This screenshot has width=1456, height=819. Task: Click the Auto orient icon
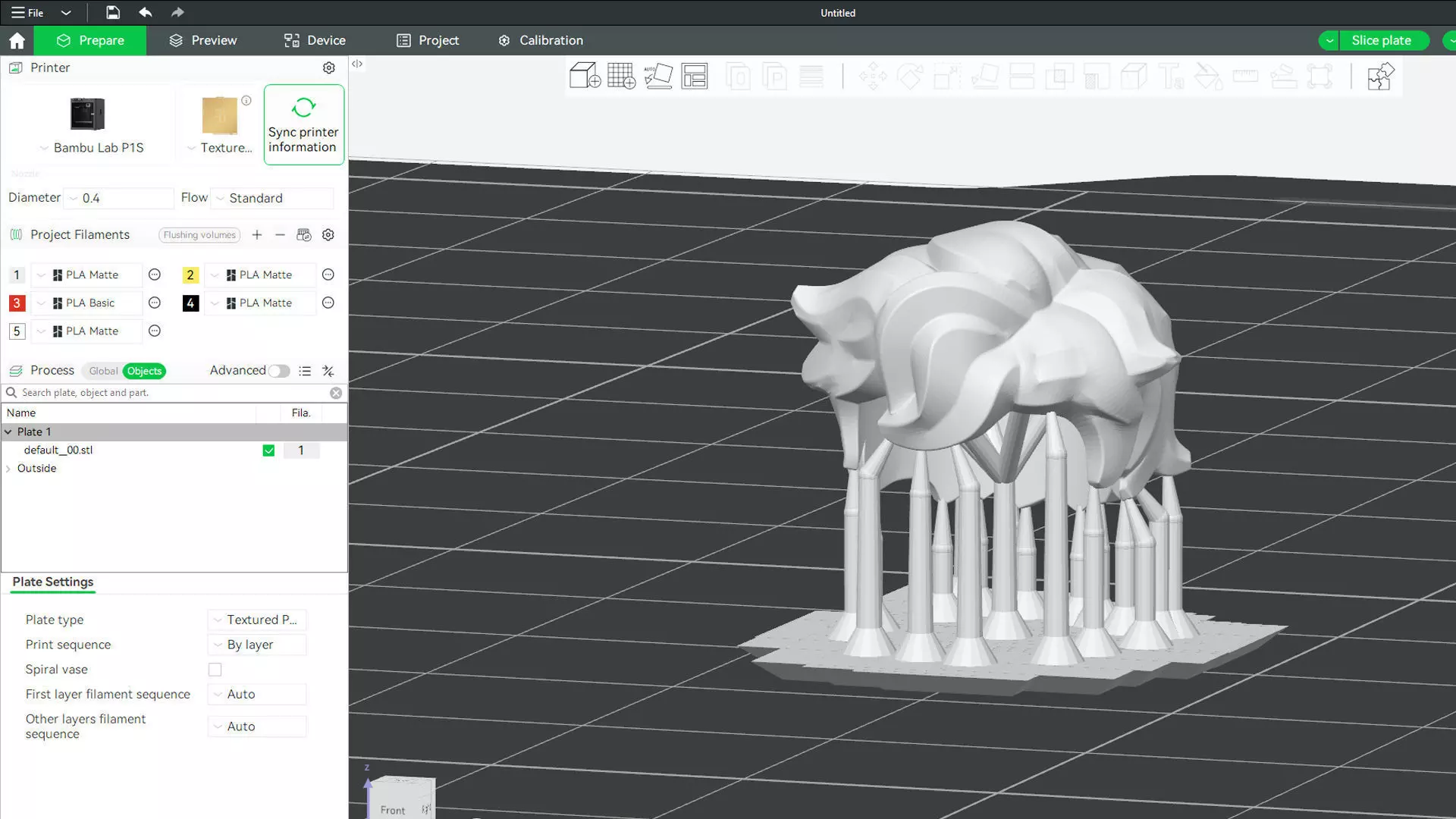[657, 76]
